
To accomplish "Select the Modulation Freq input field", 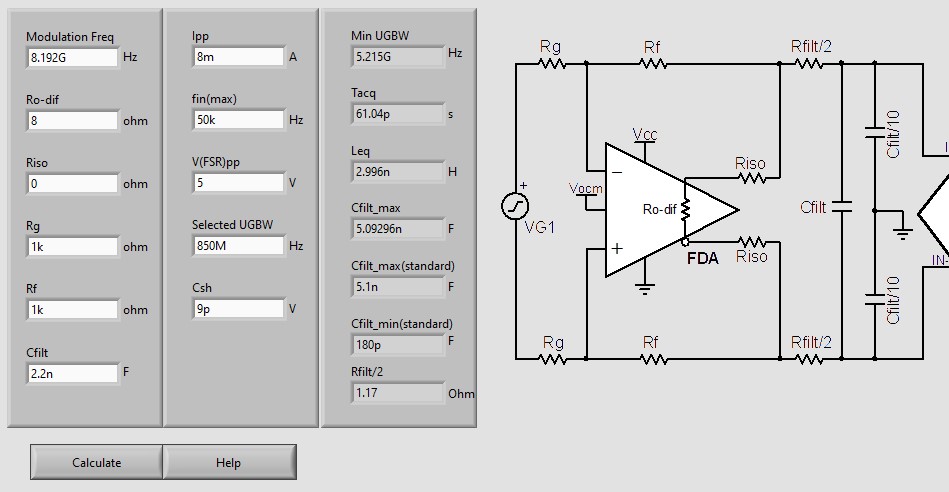I will pyautogui.click(x=73, y=58).
